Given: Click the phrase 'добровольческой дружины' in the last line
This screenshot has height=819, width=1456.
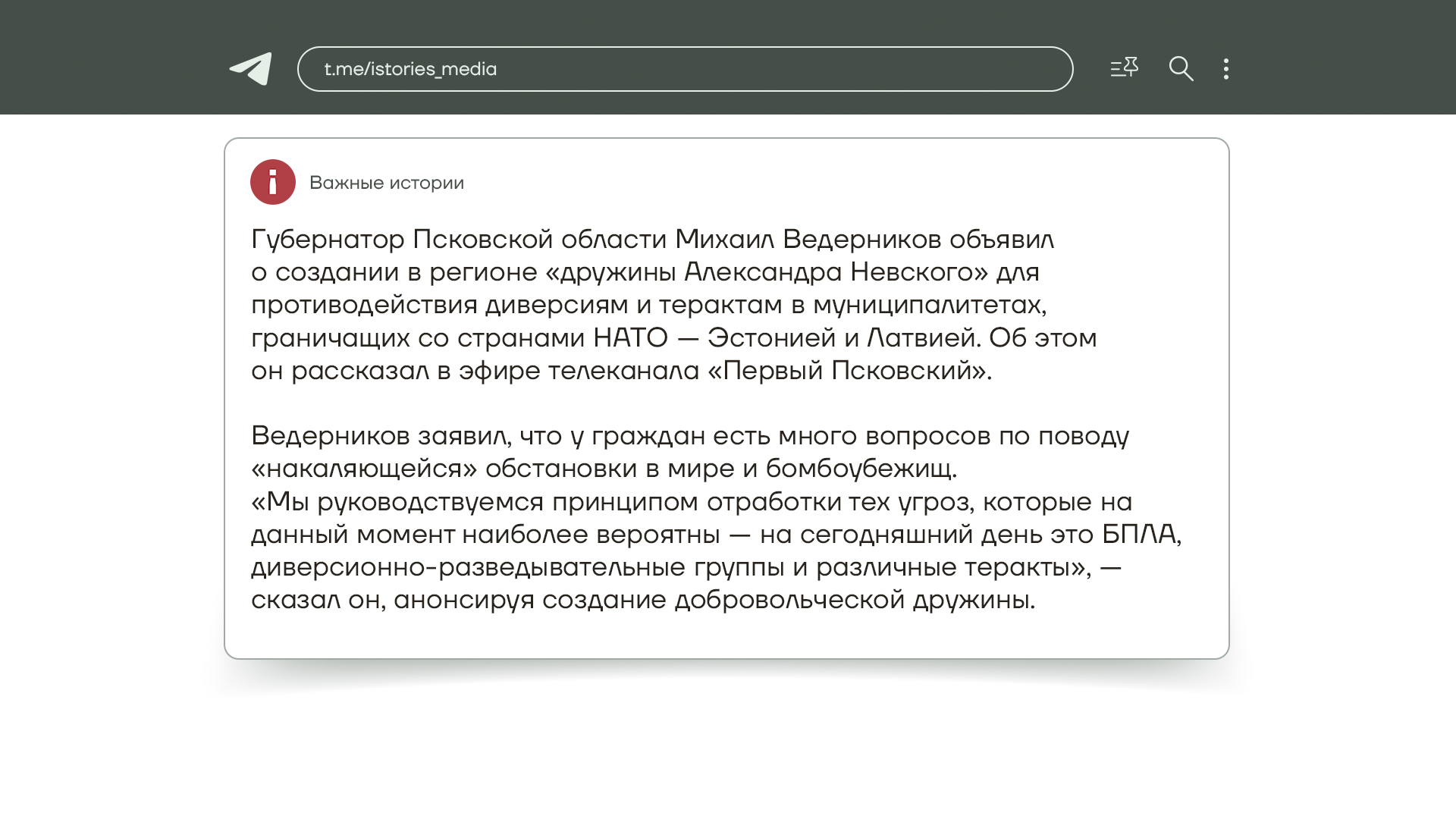Looking at the screenshot, I should [854, 600].
